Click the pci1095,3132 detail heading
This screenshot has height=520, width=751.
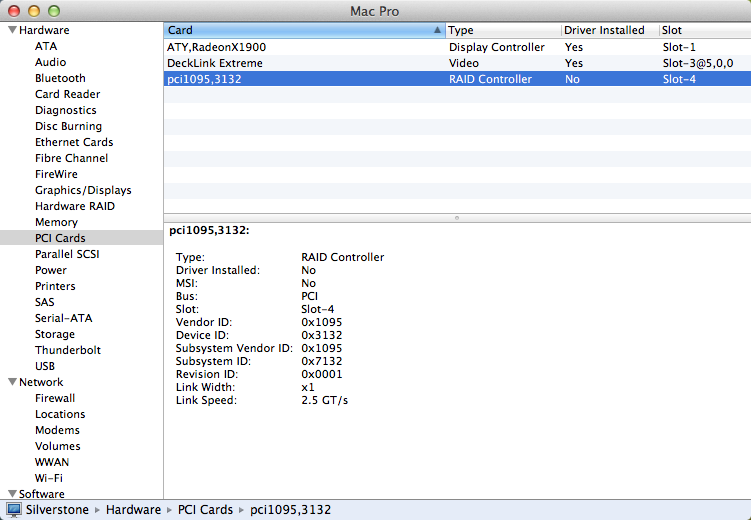click(x=209, y=230)
